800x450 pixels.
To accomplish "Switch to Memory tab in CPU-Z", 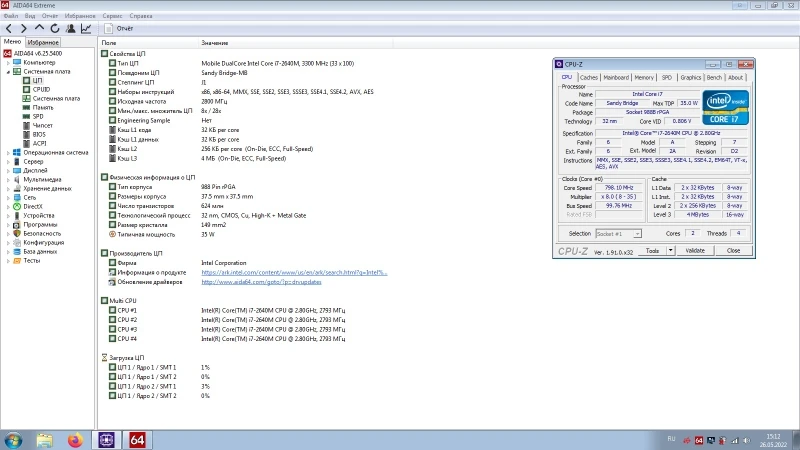I will click(644, 78).
